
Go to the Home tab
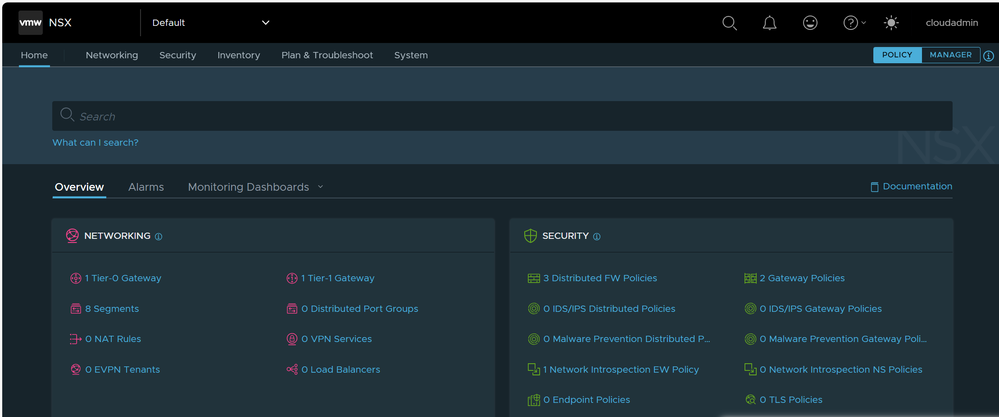point(34,55)
